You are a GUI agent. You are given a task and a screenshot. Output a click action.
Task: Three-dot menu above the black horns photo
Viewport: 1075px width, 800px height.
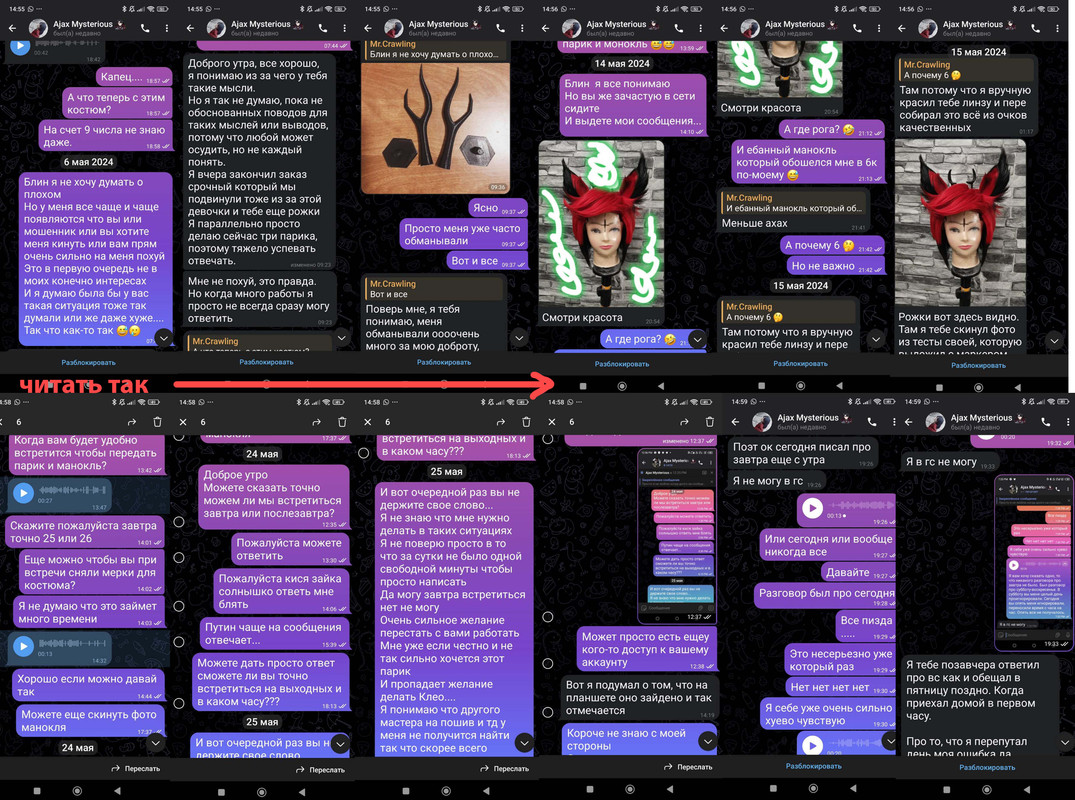tap(522, 28)
